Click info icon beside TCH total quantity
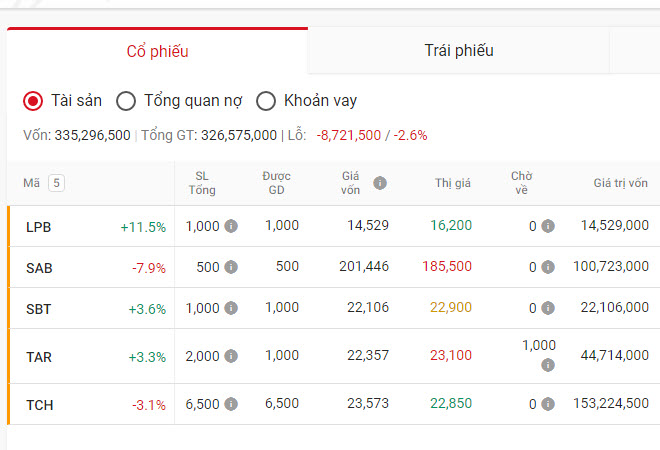The height and width of the screenshot is (450, 660). pyautogui.click(x=231, y=405)
